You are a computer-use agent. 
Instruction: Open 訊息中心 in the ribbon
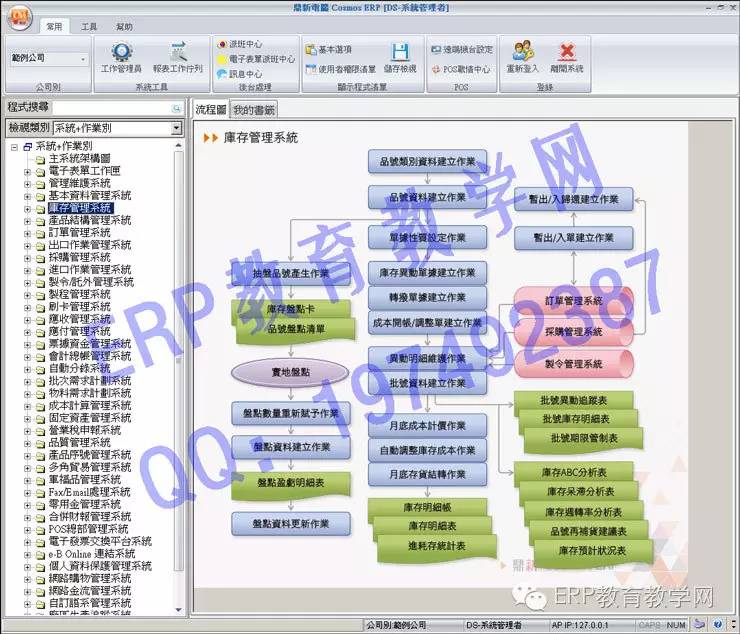[240, 74]
